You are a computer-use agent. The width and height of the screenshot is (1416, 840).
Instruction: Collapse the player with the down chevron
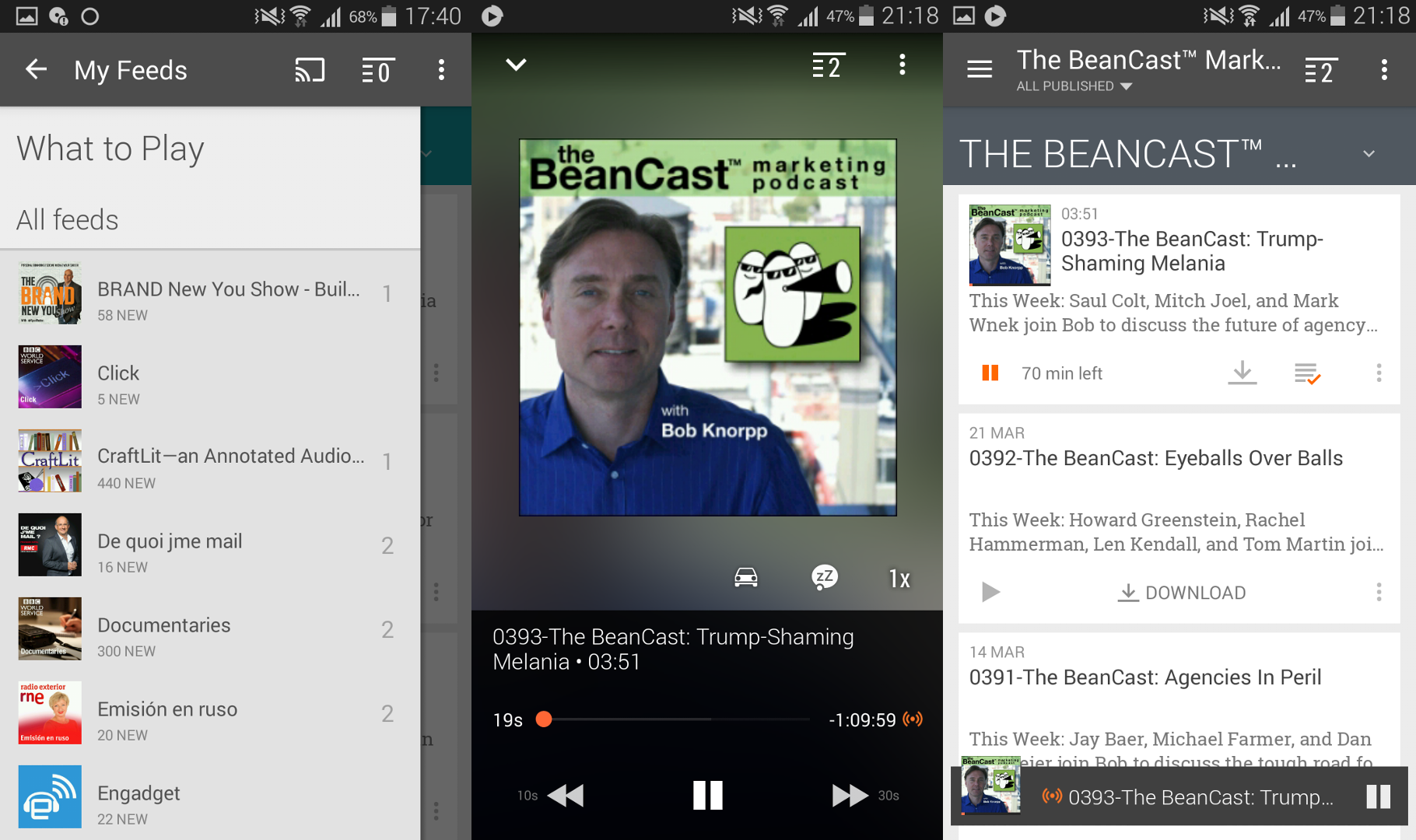[x=516, y=65]
